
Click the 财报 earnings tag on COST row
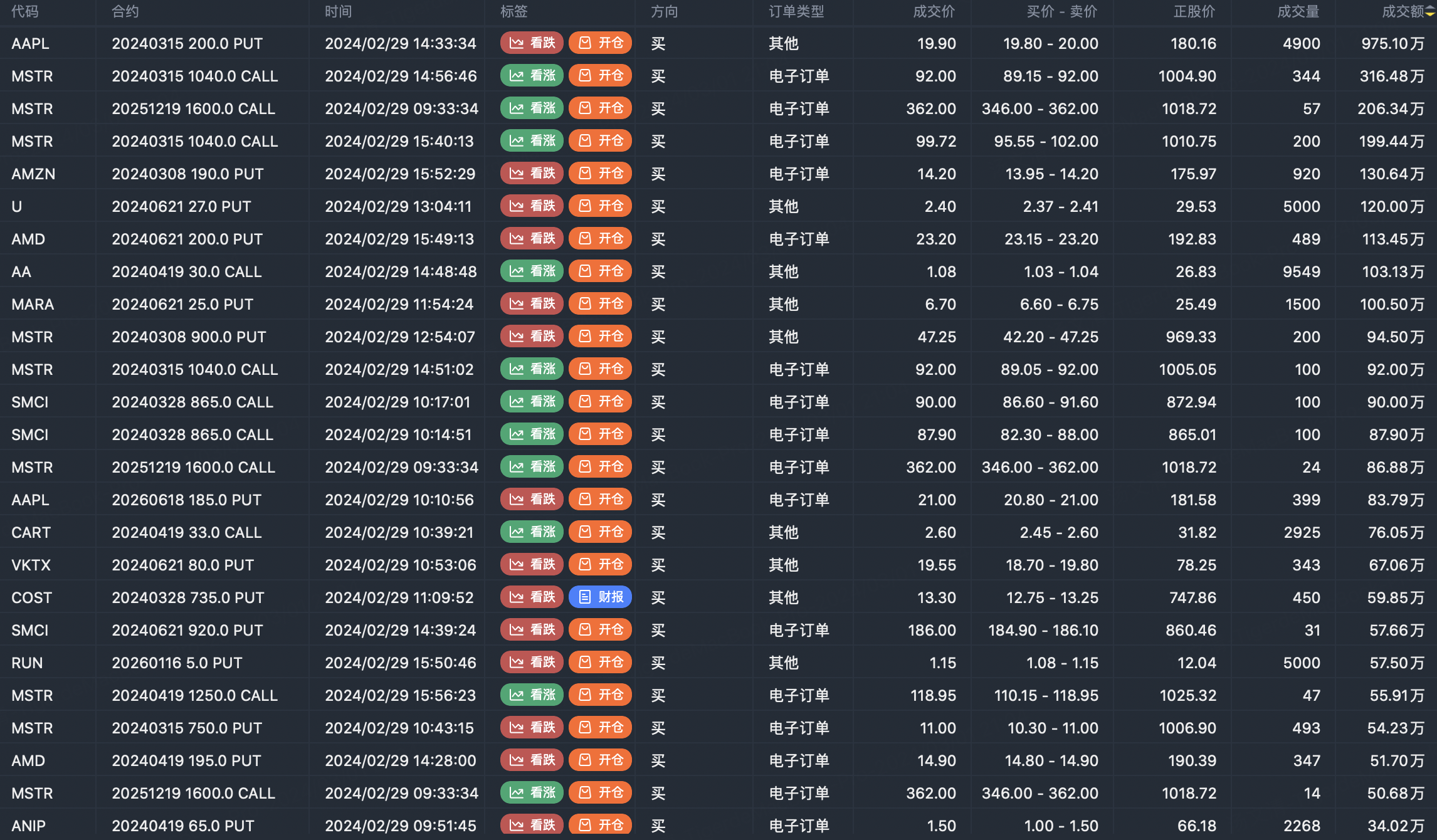[600, 597]
